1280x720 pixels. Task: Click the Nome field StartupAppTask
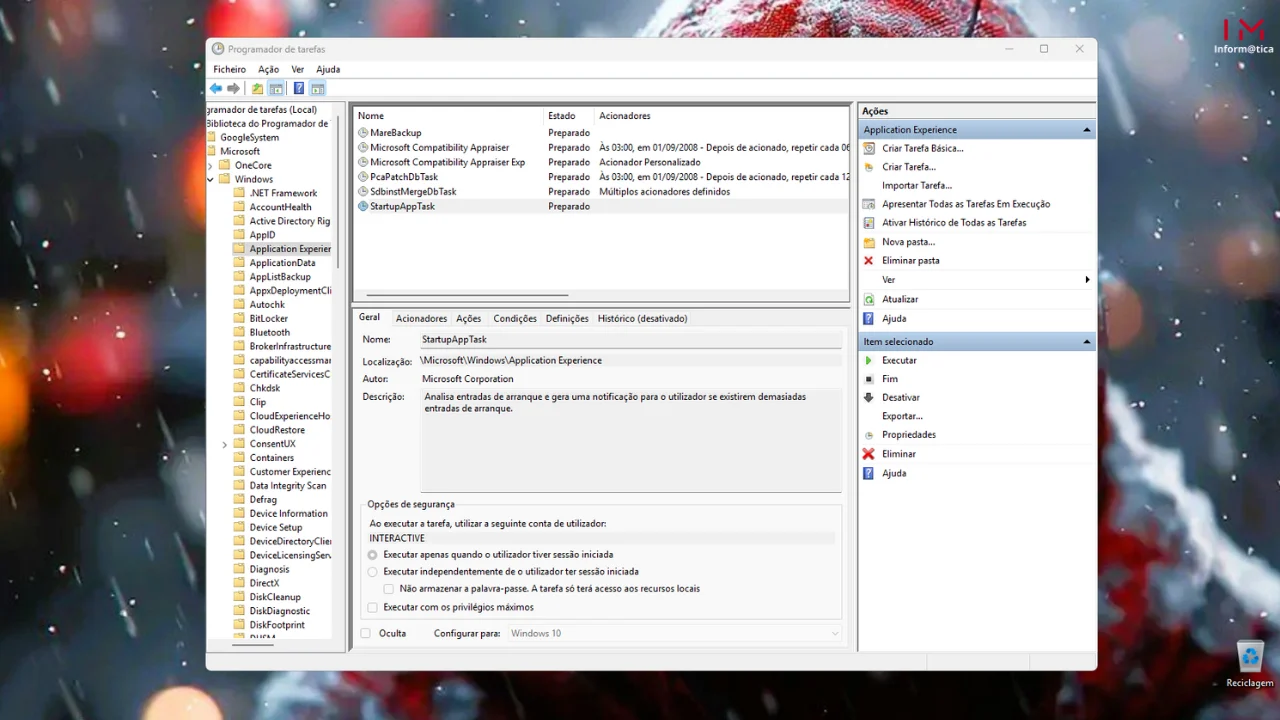(x=631, y=340)
